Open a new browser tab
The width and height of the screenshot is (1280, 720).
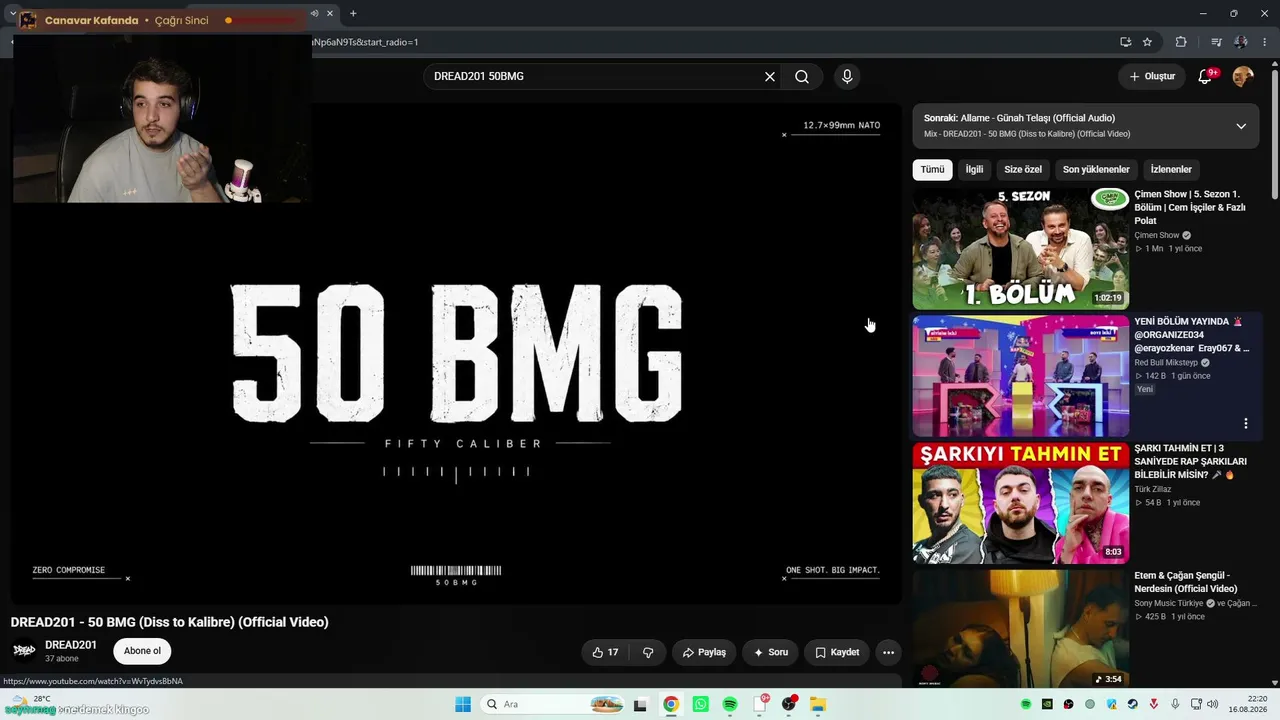click(x=353, y=13)
